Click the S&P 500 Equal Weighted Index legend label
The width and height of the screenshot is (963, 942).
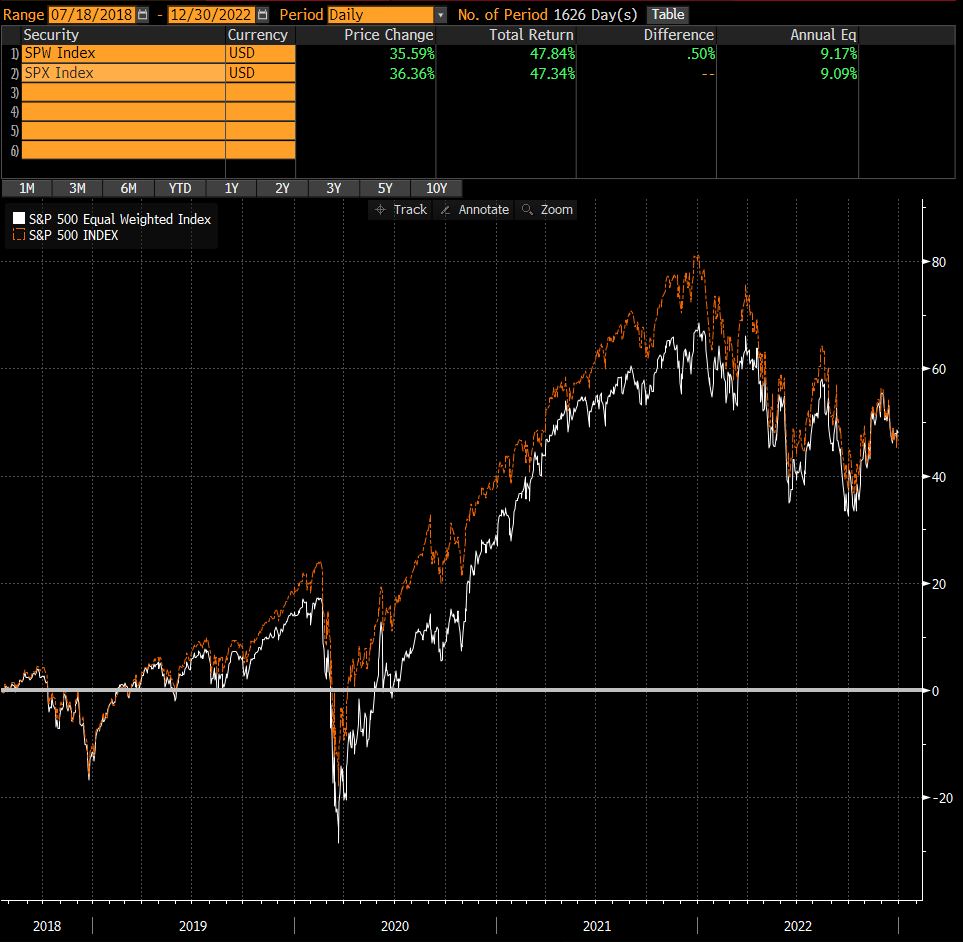click(x=120, y=219)
